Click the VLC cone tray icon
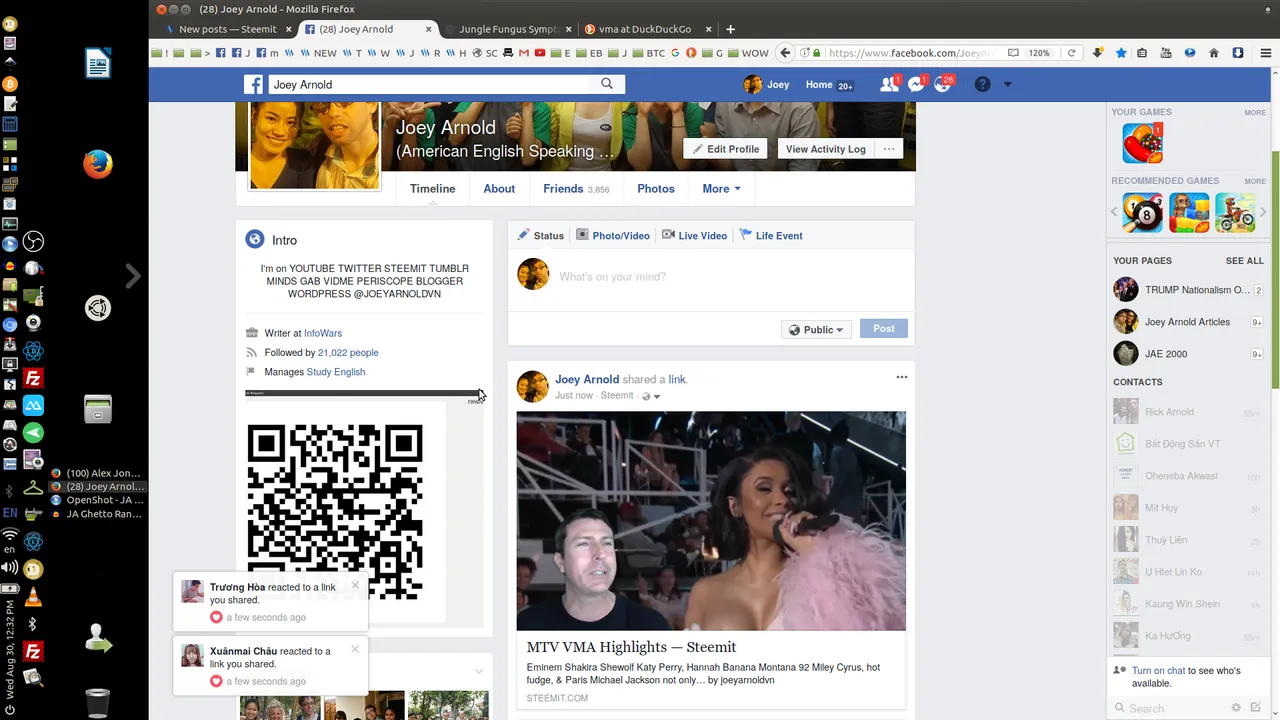The image size is (1280, 720). click(33, 598)
